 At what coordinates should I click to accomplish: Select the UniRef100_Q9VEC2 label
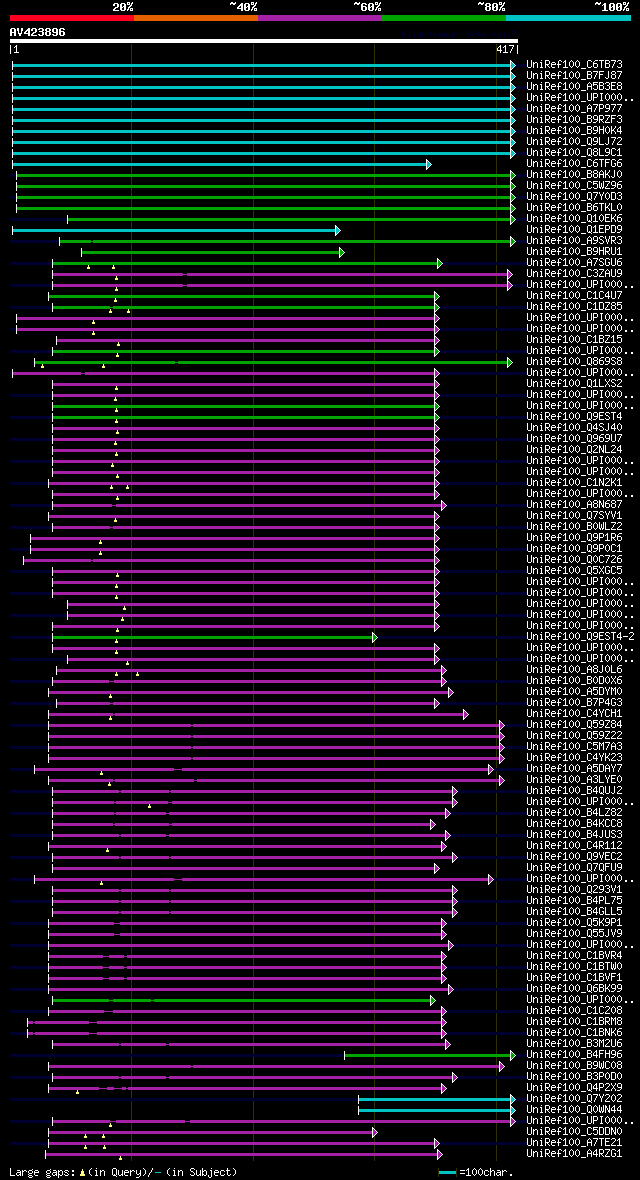click(x=574, y=857)
